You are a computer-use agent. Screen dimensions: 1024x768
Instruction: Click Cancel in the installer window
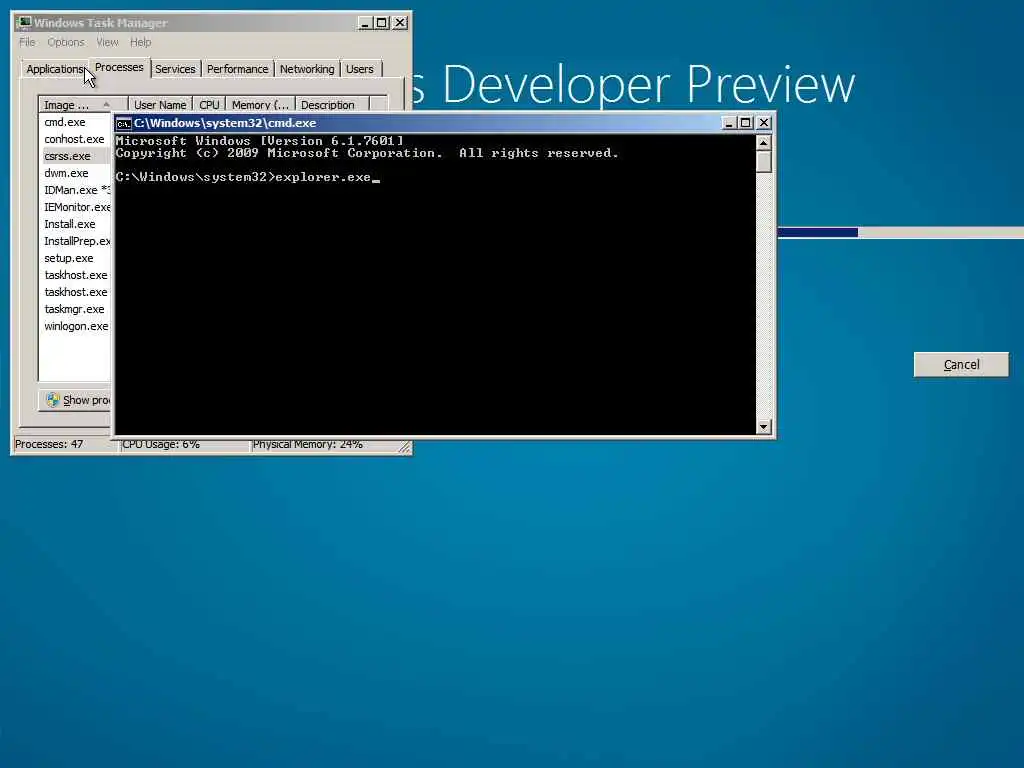pyautogui.click(x=961, y=364)
